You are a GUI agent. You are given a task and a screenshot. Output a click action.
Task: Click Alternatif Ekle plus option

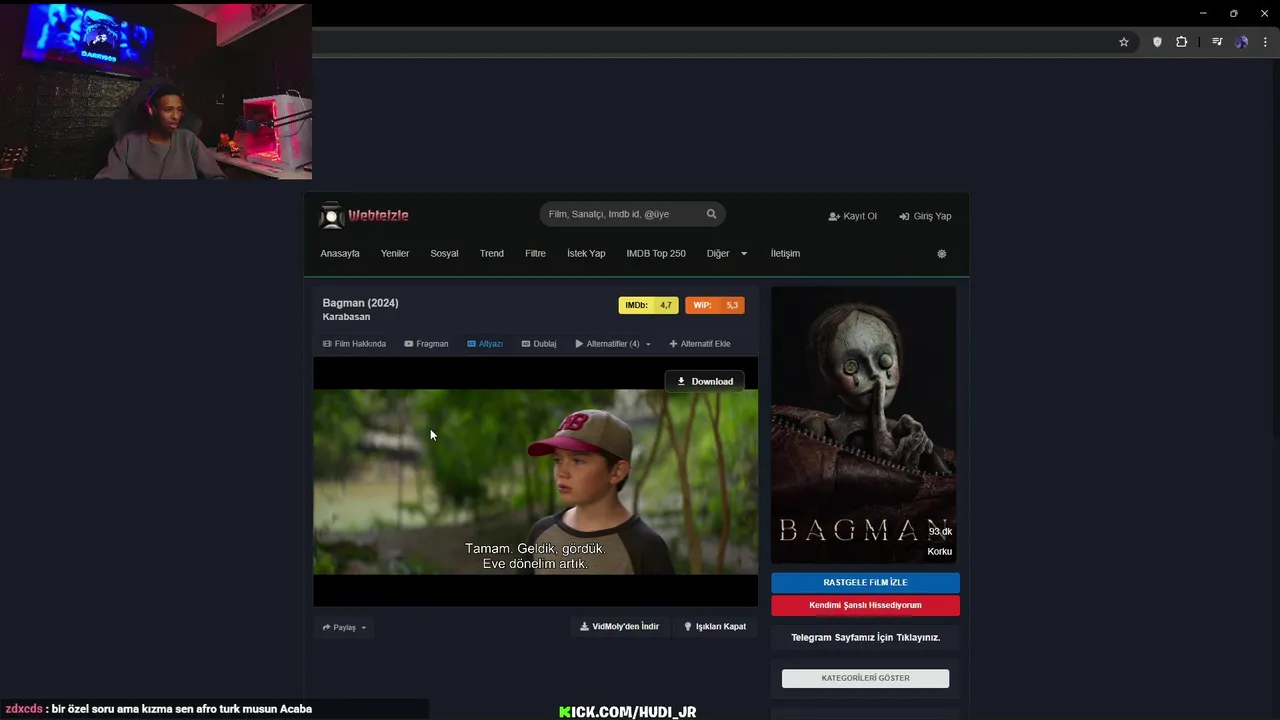point(700,344)
